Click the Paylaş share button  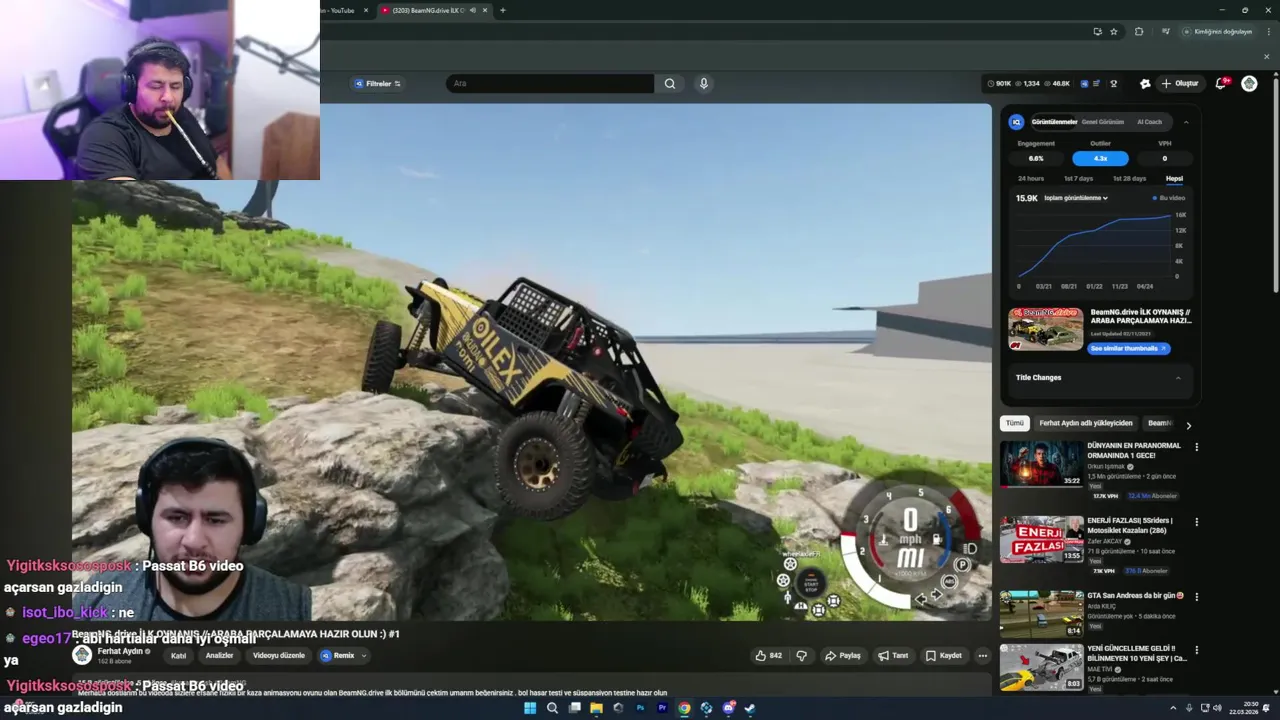(842, 656)
